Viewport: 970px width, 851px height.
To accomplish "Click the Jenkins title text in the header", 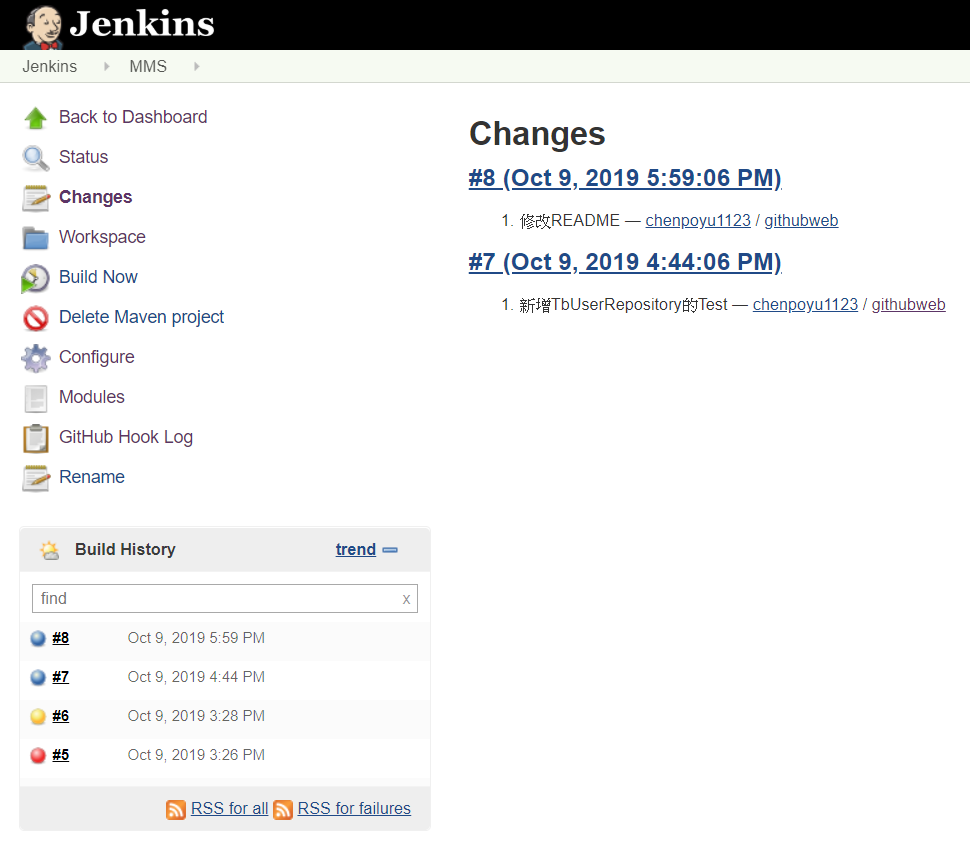I will 142,24.
